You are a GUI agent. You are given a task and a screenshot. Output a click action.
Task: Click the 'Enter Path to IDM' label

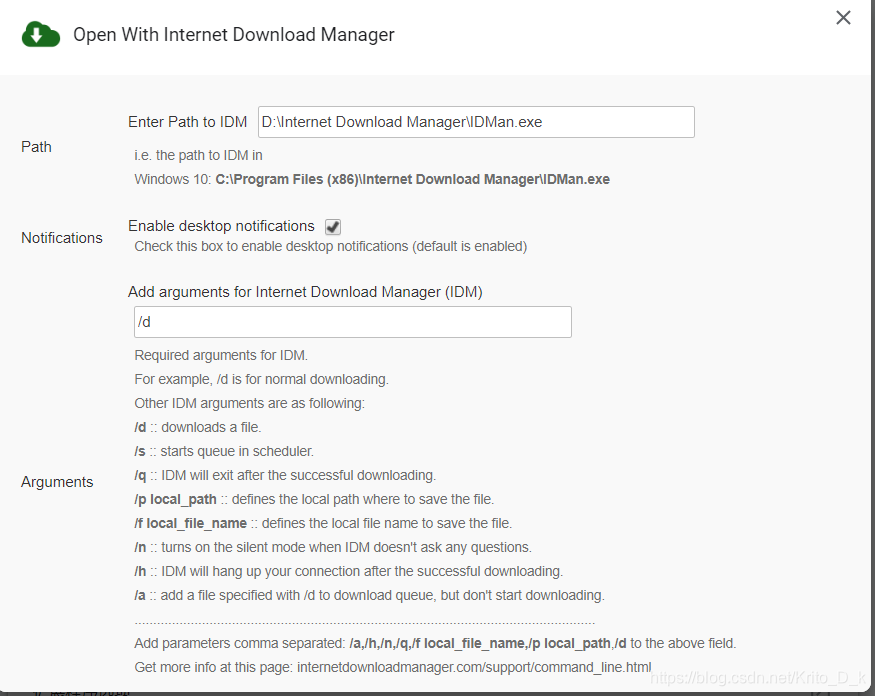[x=188, y=122]
